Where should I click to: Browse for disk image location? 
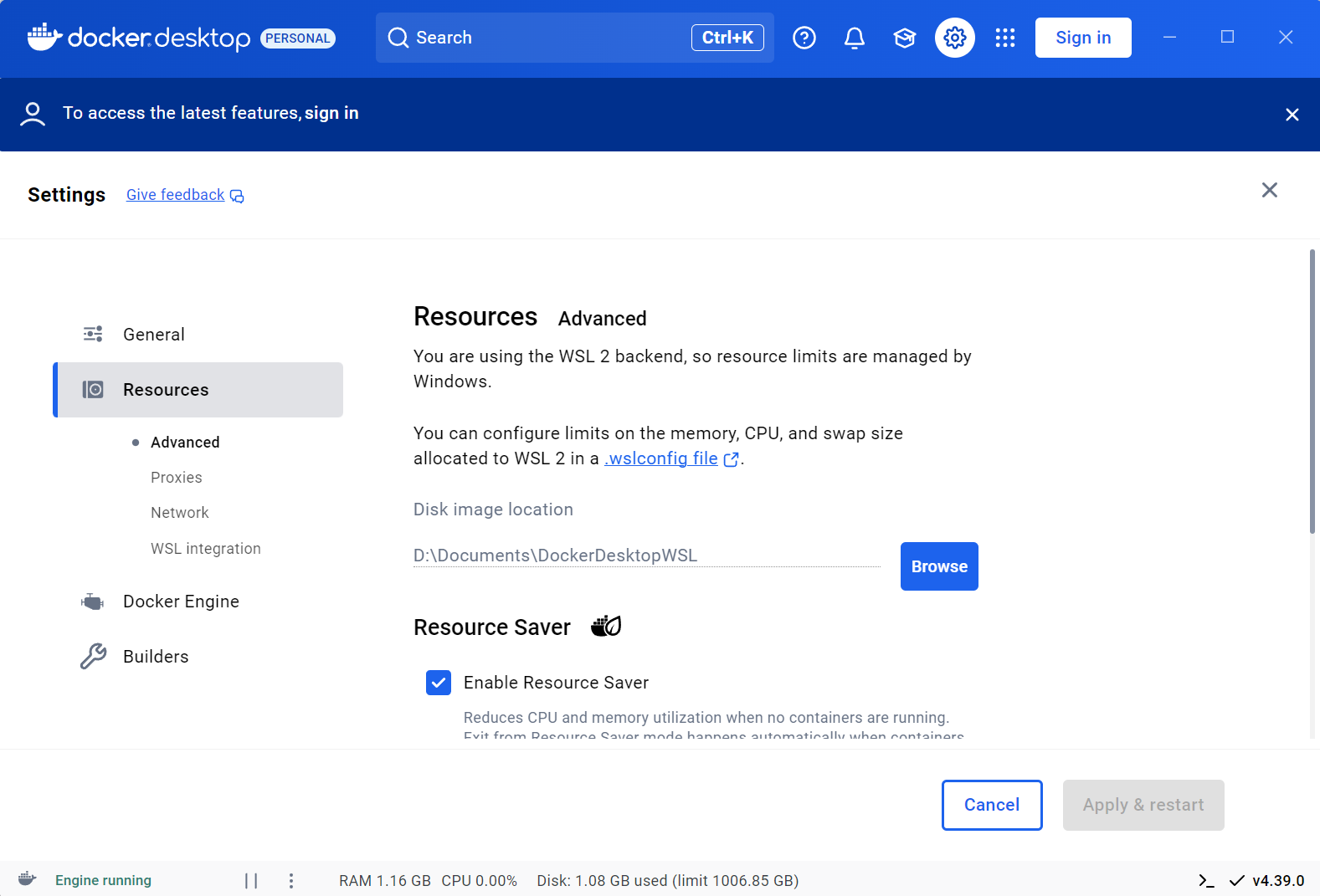click(x=939, y=566)
